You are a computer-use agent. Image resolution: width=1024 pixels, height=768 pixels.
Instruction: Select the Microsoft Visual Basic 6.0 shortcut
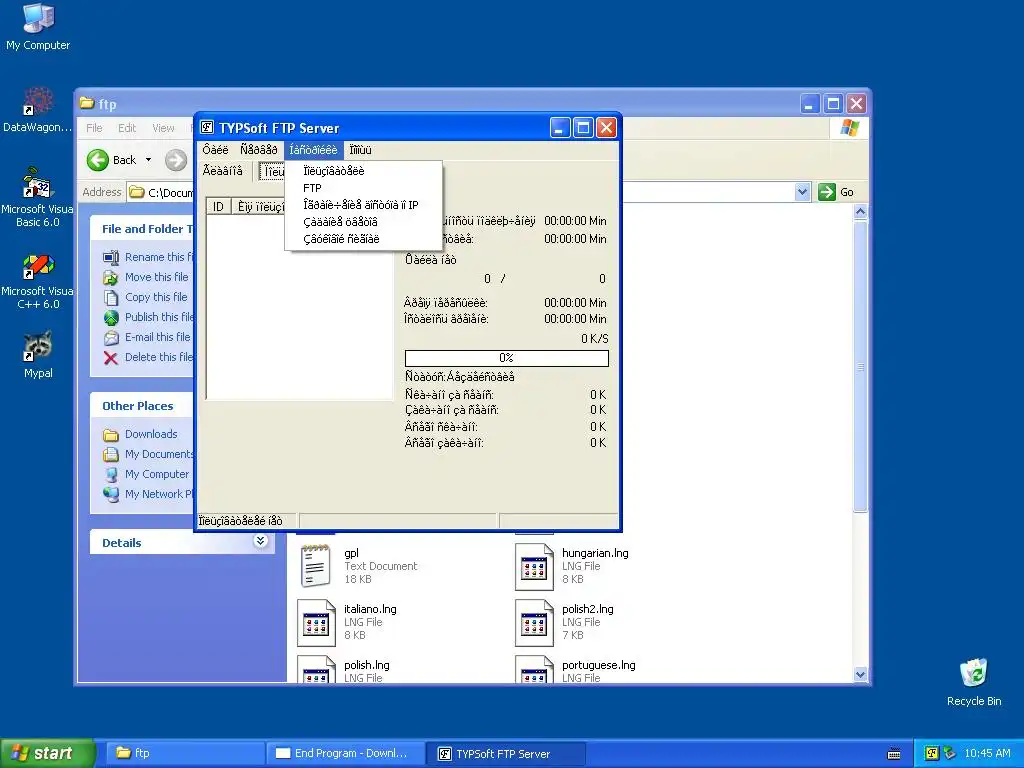point(38,197)
